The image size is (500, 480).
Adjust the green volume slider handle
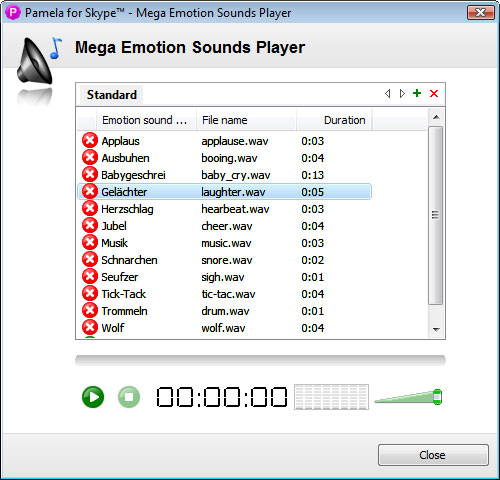pyautogui.click(x=437, y=397)
